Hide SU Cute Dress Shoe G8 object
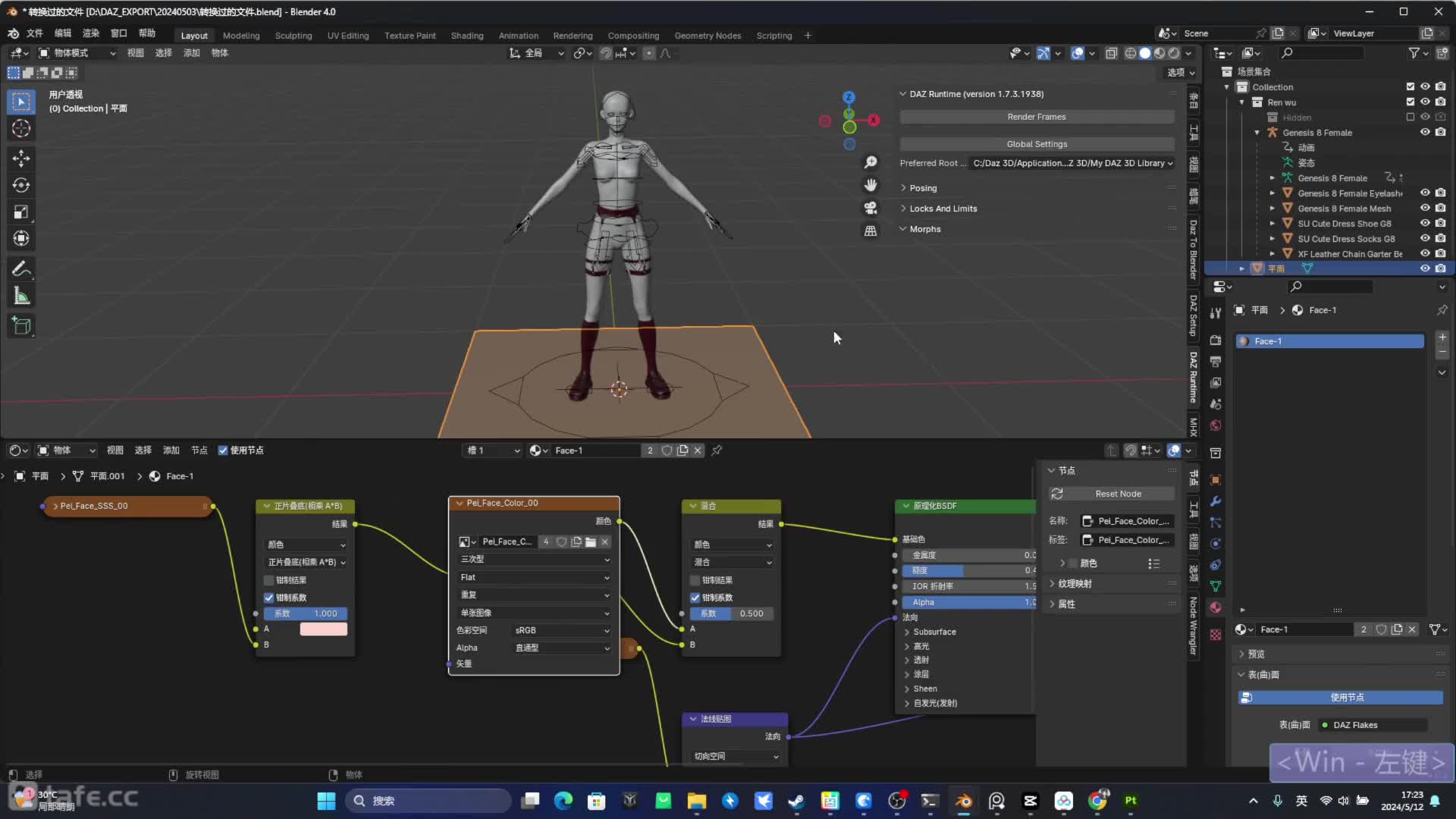This screenshot has height=819, width=1456. (x=1425, y=224)
